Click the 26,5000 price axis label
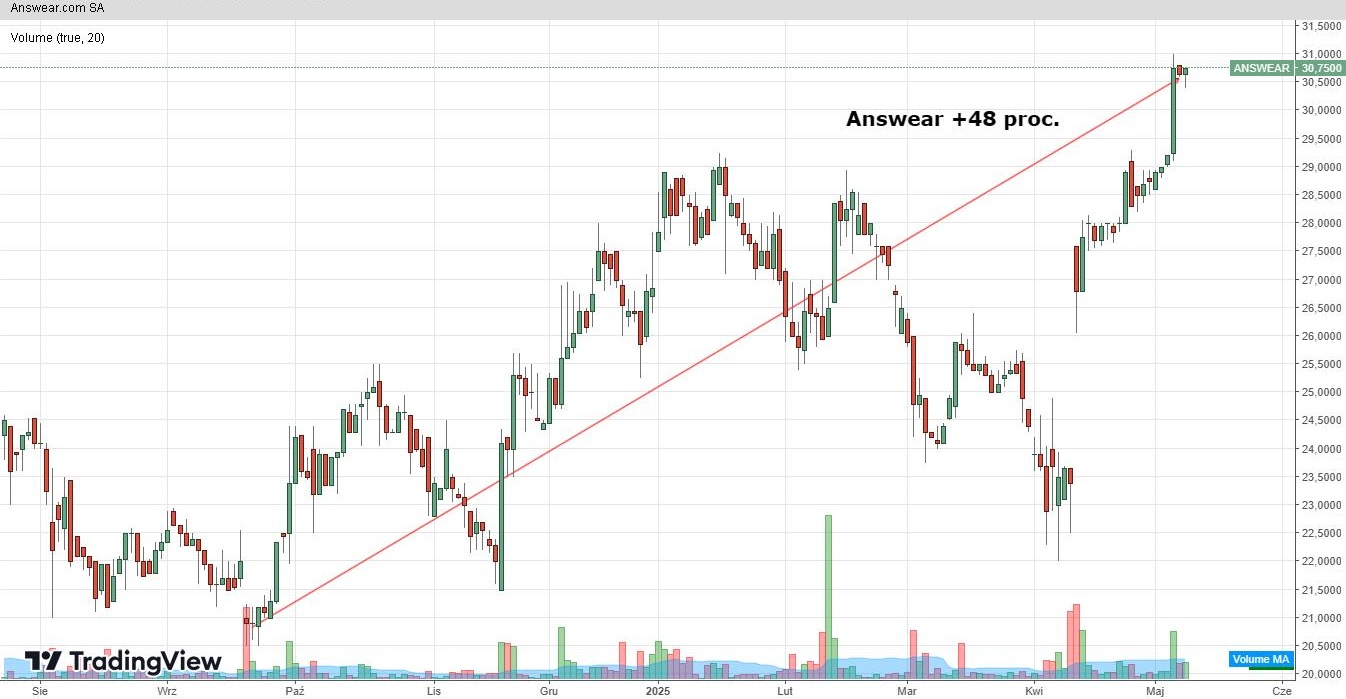Screen dimensions: 1346x699 point(1322,308)
